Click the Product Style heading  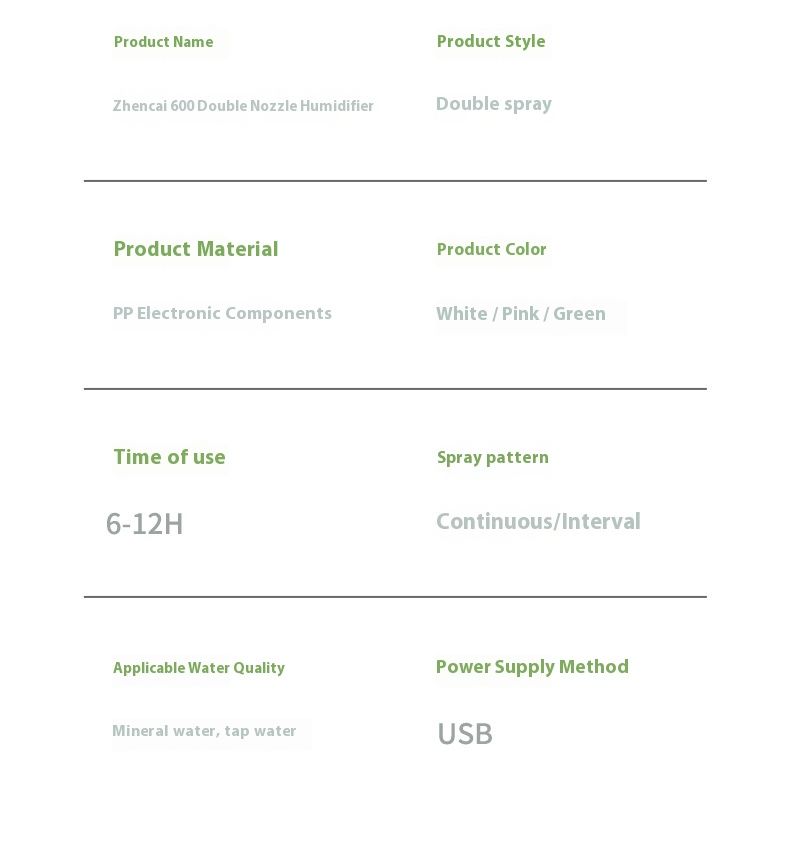coord(491,41)
